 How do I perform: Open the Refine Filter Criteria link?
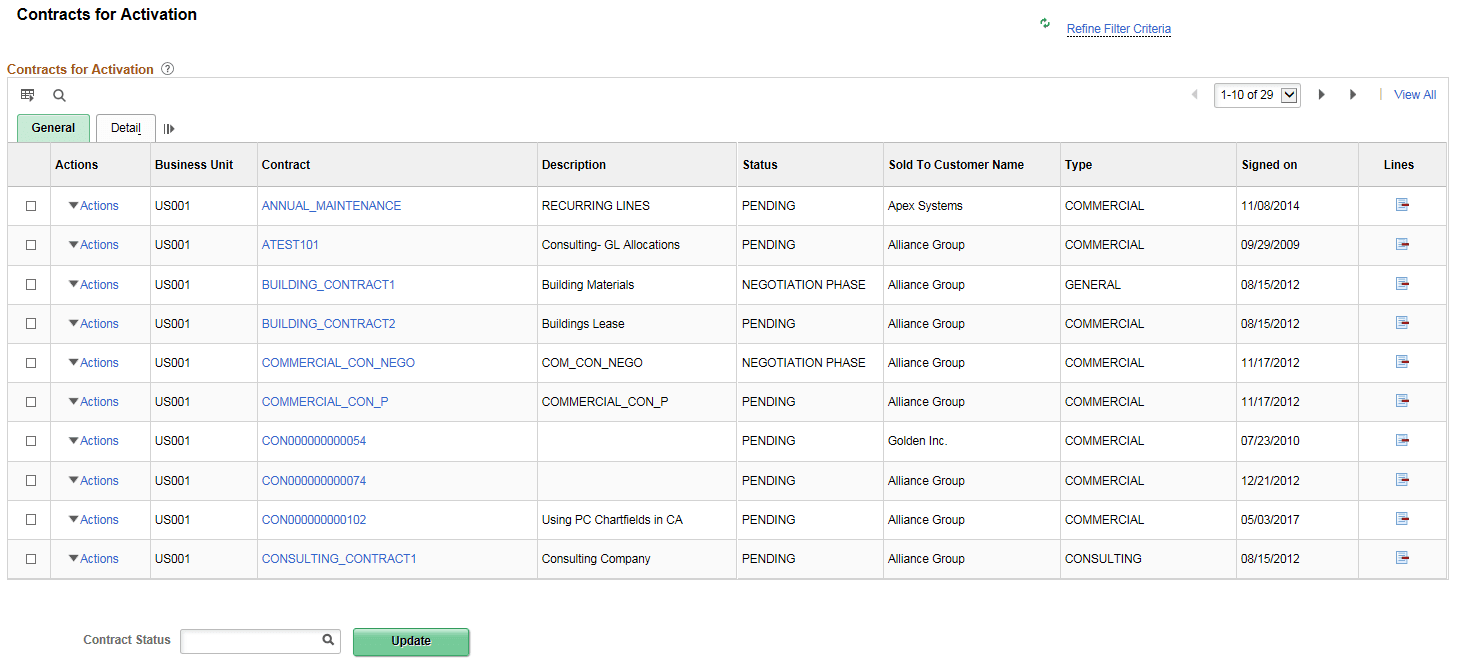tap(1118, 29)
